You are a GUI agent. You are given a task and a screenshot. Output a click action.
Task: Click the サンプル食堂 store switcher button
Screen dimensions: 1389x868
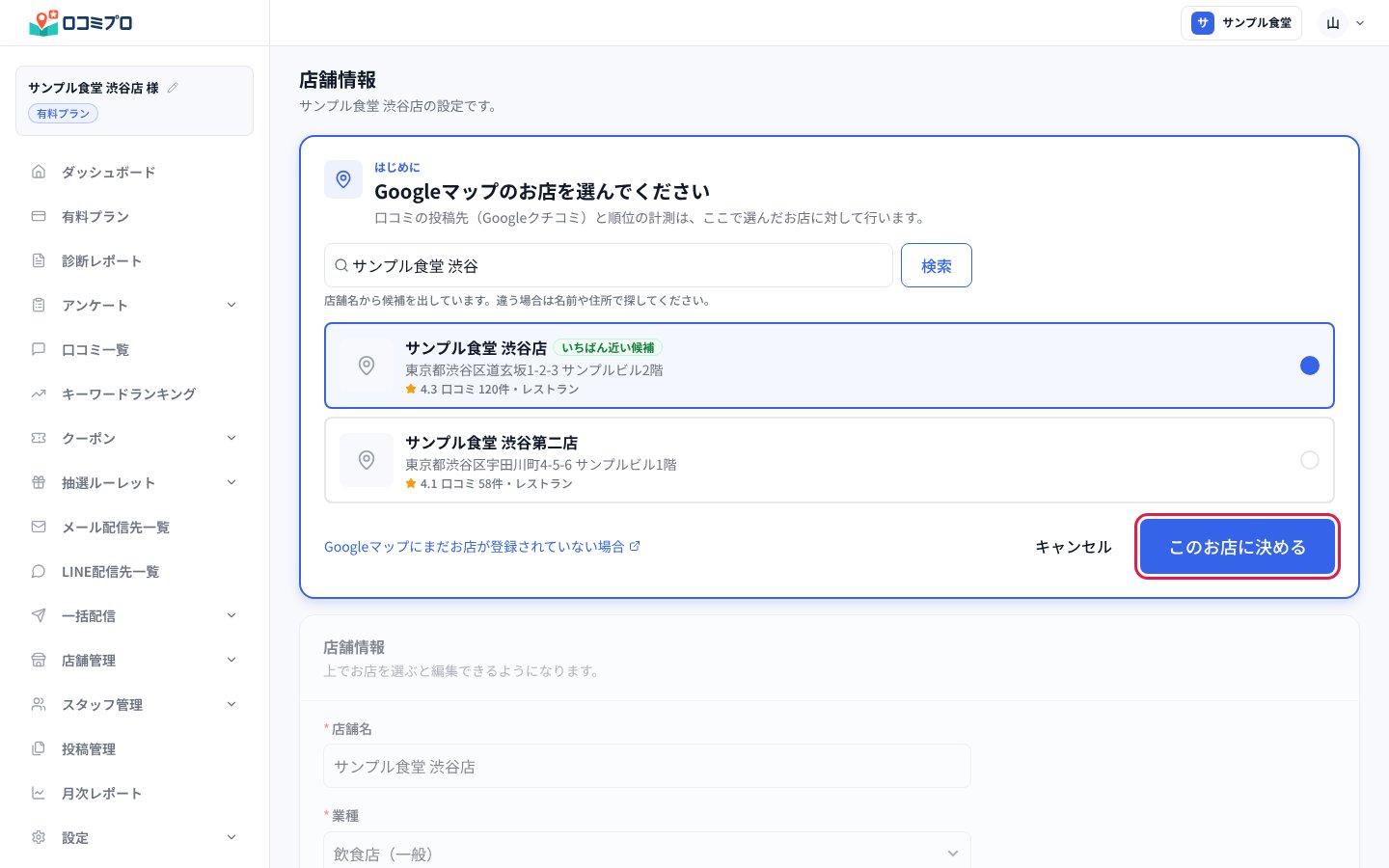[x=1241, y=23]
